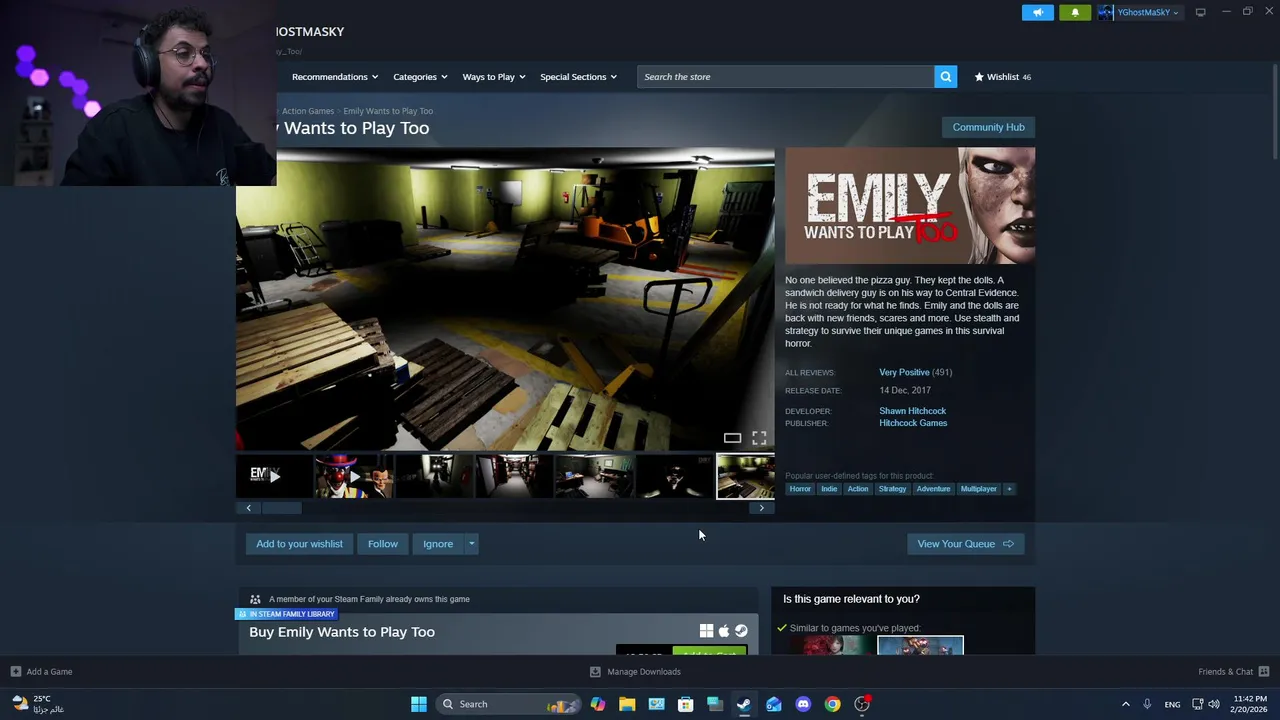
Task: Select the Multiplayer tag
Action: click(x=978, y=489)
